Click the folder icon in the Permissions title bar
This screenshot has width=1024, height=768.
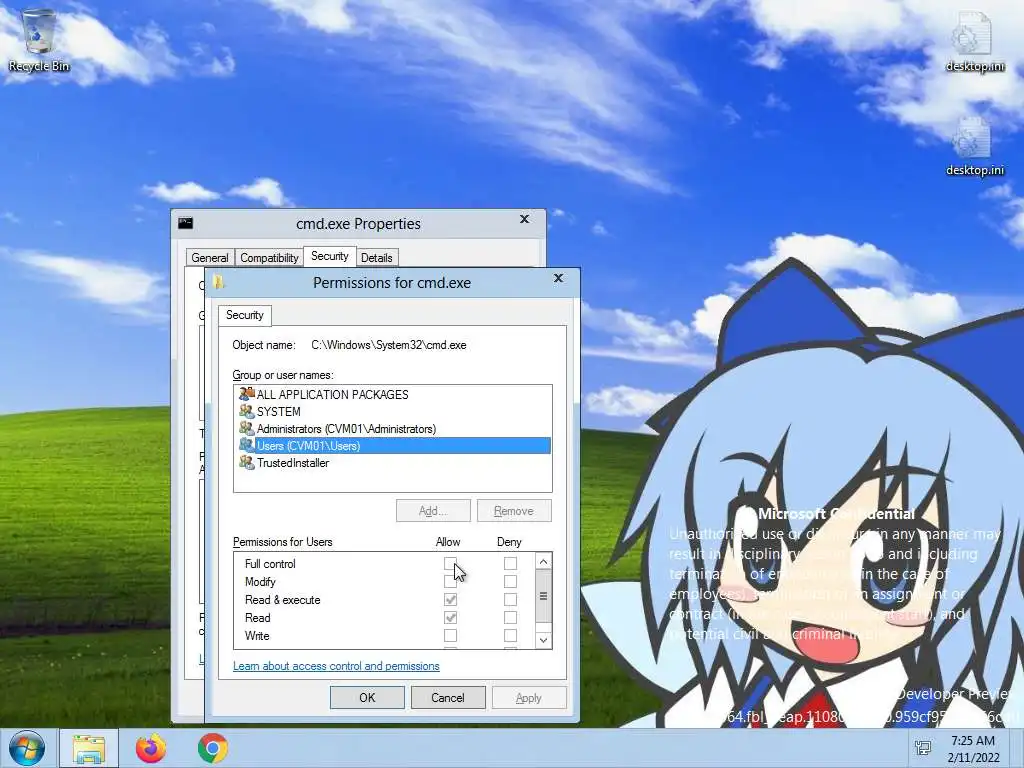pyautogui.click(x=219, y=282)
